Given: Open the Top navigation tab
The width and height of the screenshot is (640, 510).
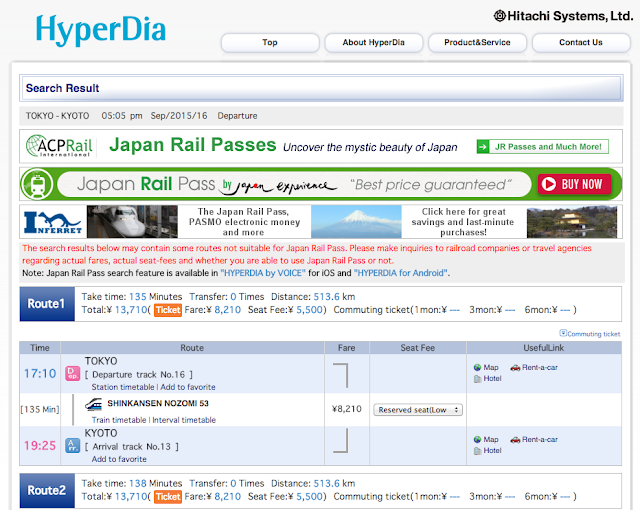Looking at the screenshot, I should pos(270,42).
